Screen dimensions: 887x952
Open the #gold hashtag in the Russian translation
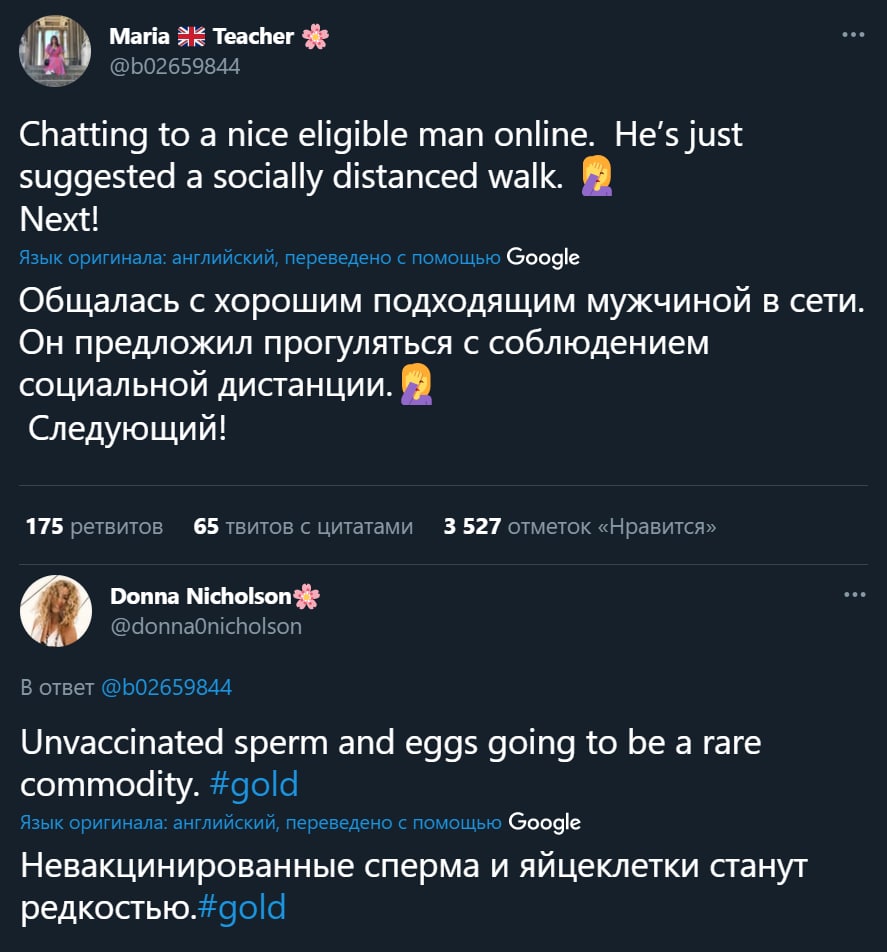pos(242,905)
